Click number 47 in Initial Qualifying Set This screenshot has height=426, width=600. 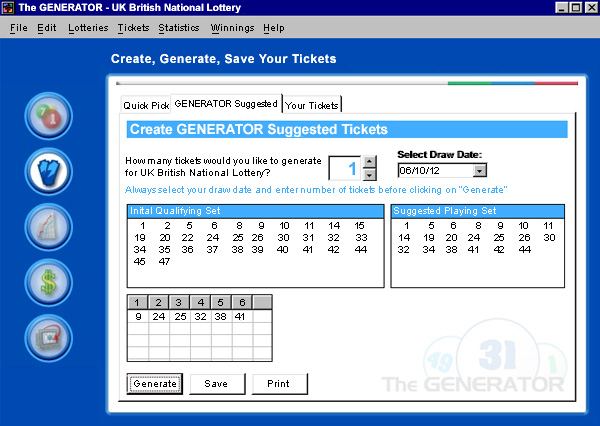(164, 261)
